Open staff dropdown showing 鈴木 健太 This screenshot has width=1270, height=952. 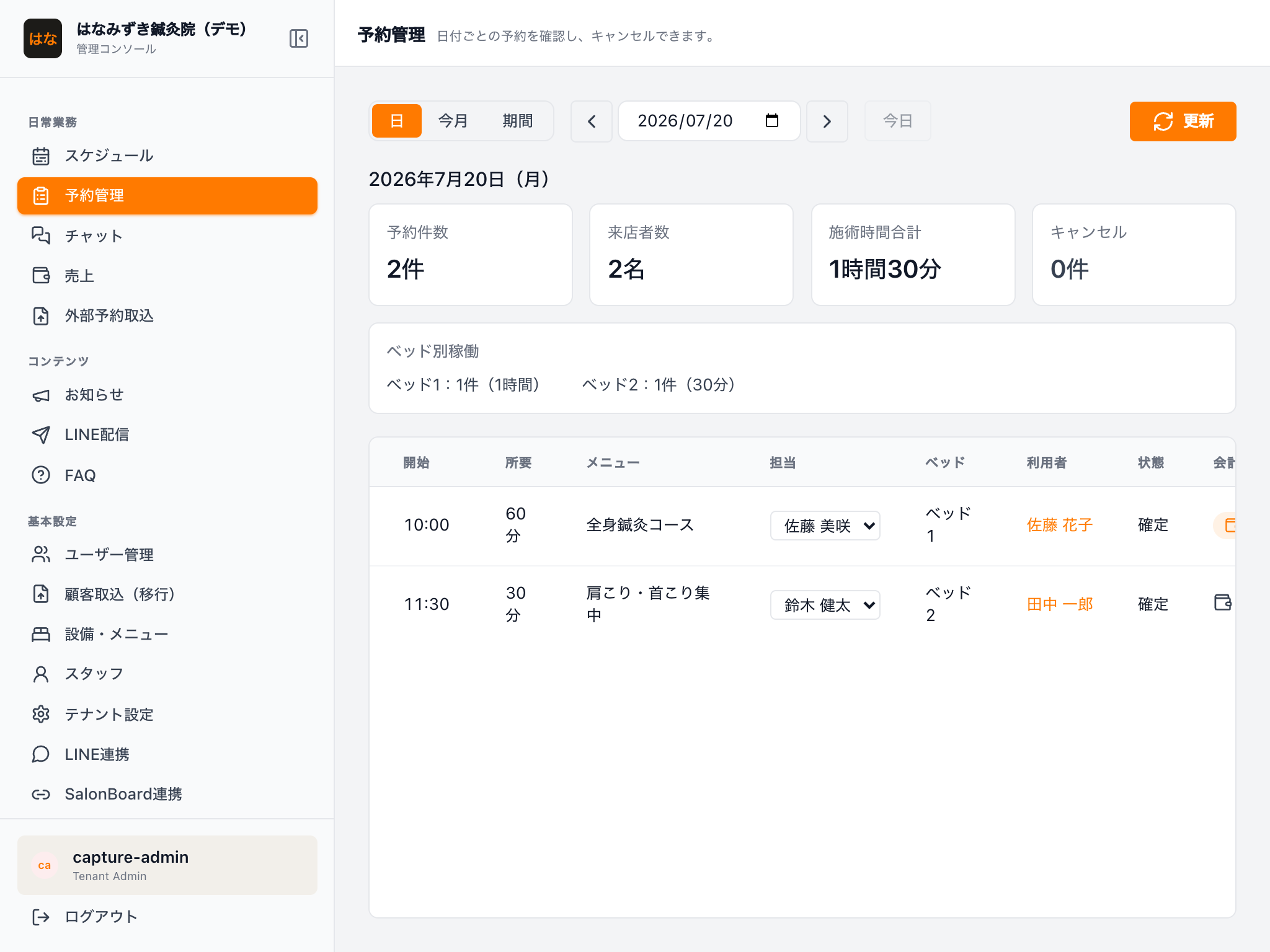click(x=825, y=605)
